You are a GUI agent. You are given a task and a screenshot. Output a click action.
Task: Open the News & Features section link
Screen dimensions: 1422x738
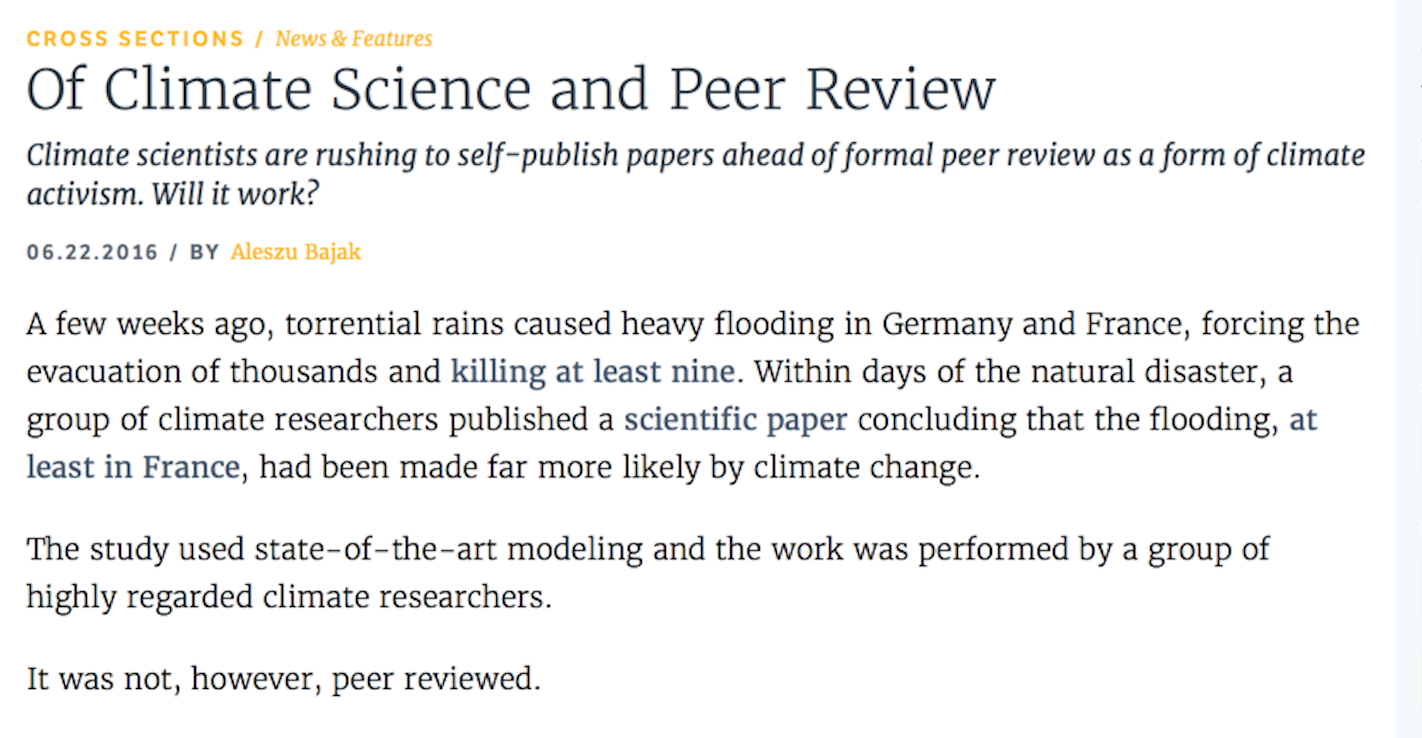coord(354,39)
